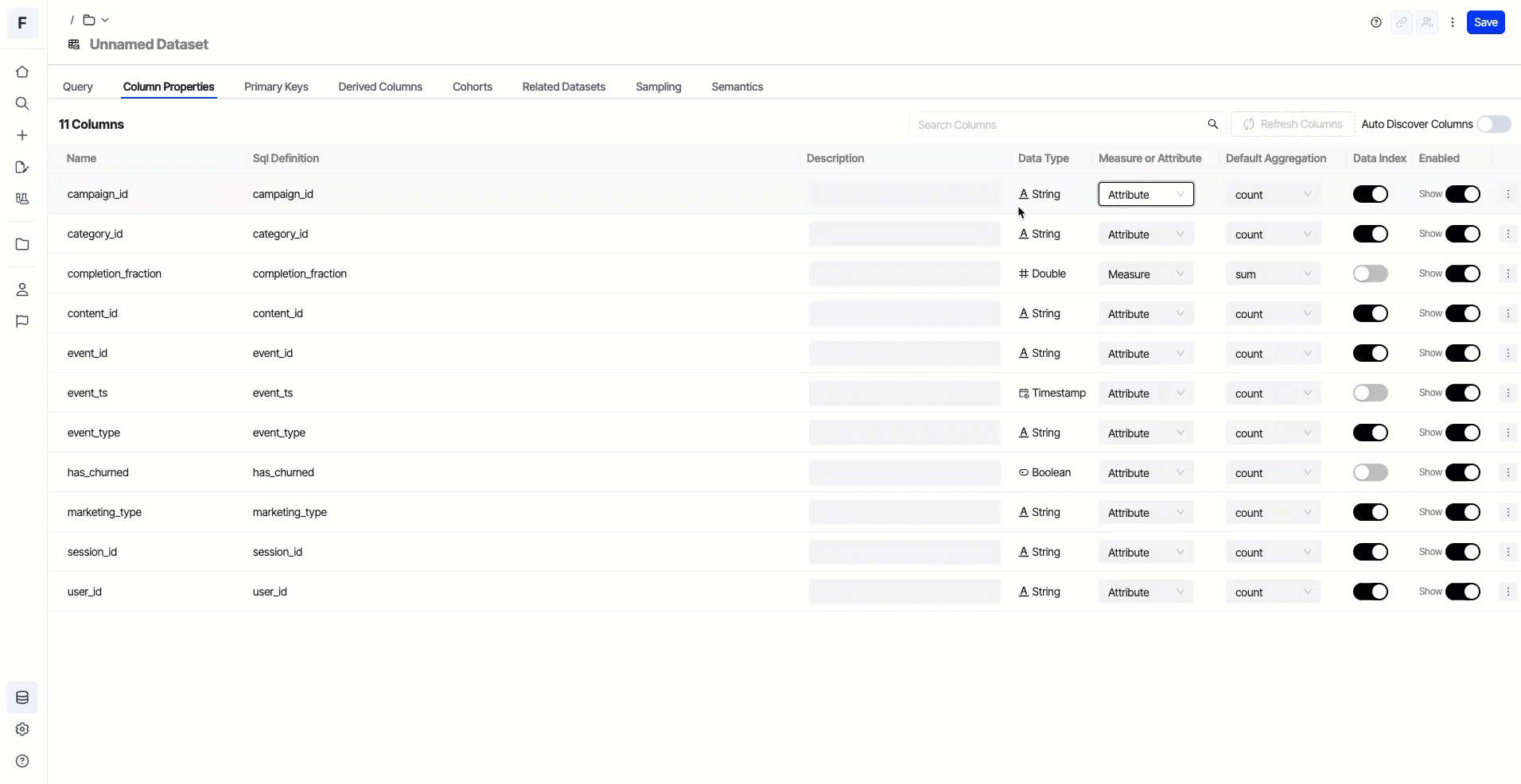
Task: Open Attribute dropdown for event_ts
Action: click(x=1146, y=393)
